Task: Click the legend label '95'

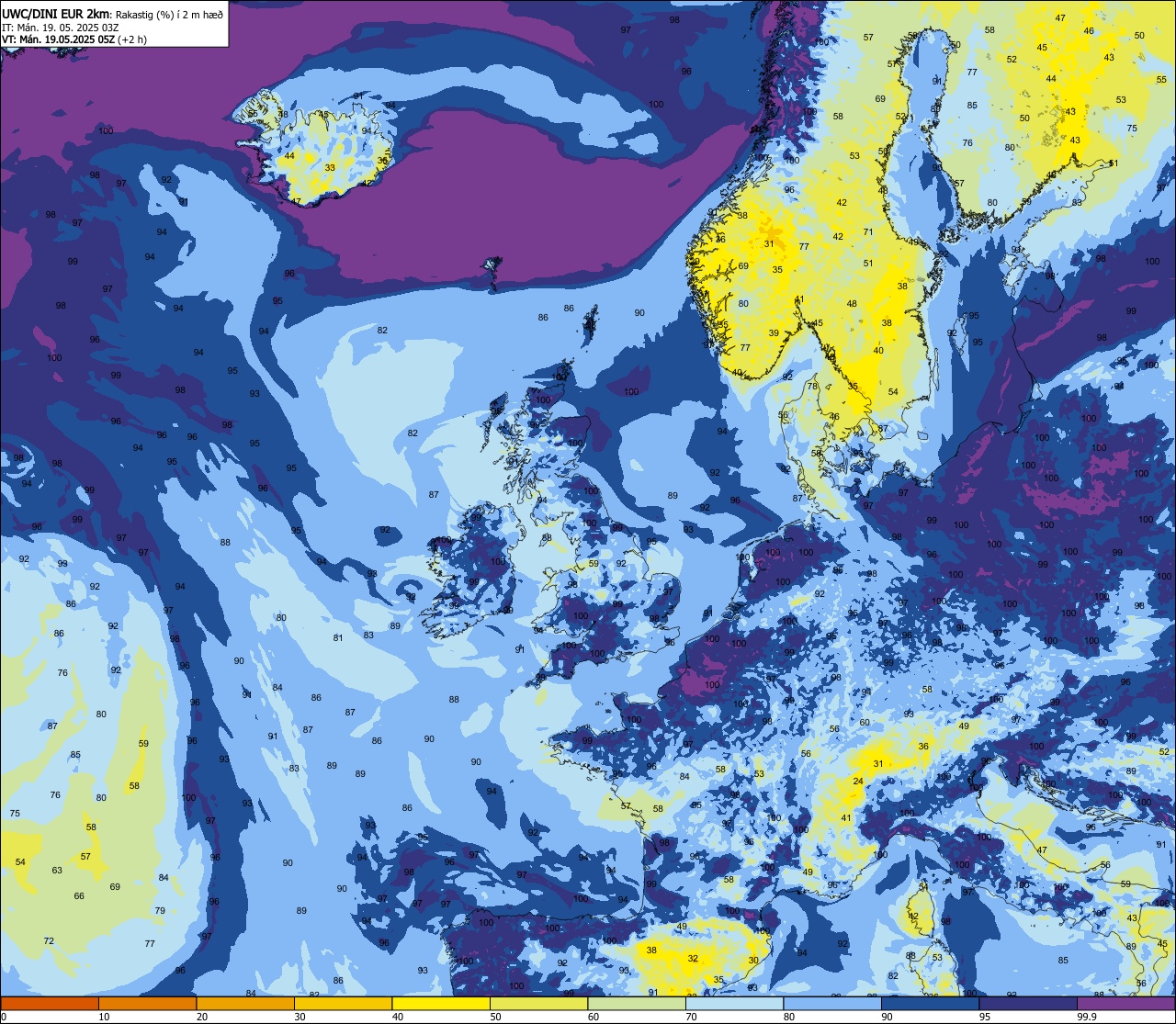Action: point(985,1017)
